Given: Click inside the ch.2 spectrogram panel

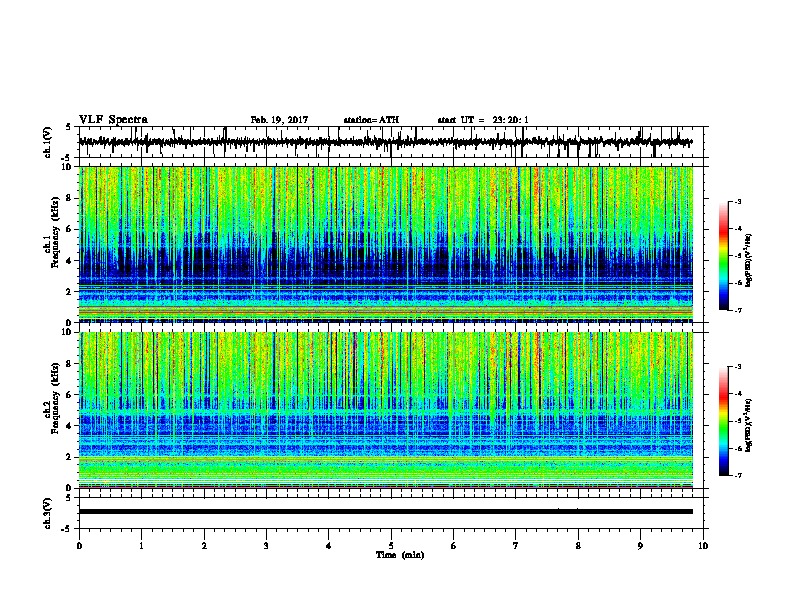Looking at the screenshot, I should [386, 410].
